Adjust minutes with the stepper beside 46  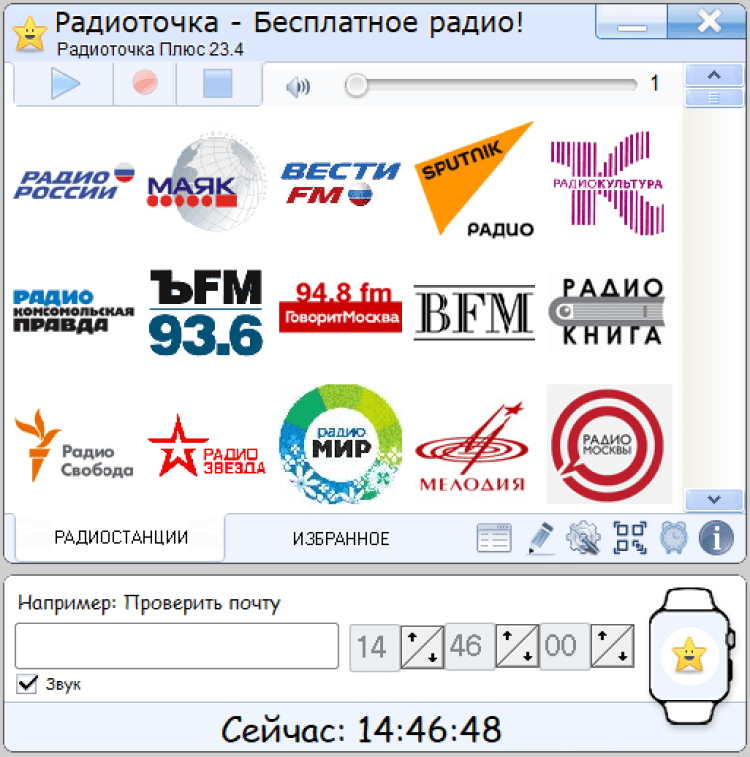point(517,646)
